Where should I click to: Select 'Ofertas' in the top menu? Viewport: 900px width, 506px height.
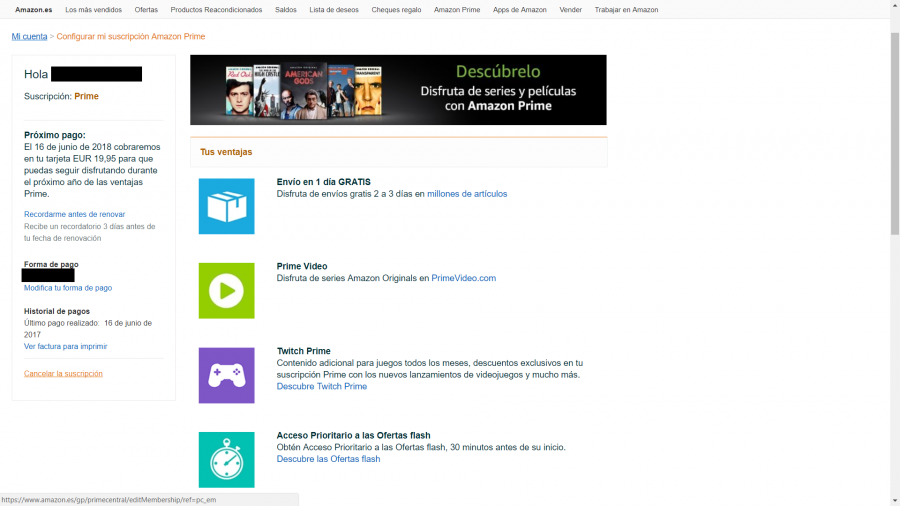(x=146, y=10)
